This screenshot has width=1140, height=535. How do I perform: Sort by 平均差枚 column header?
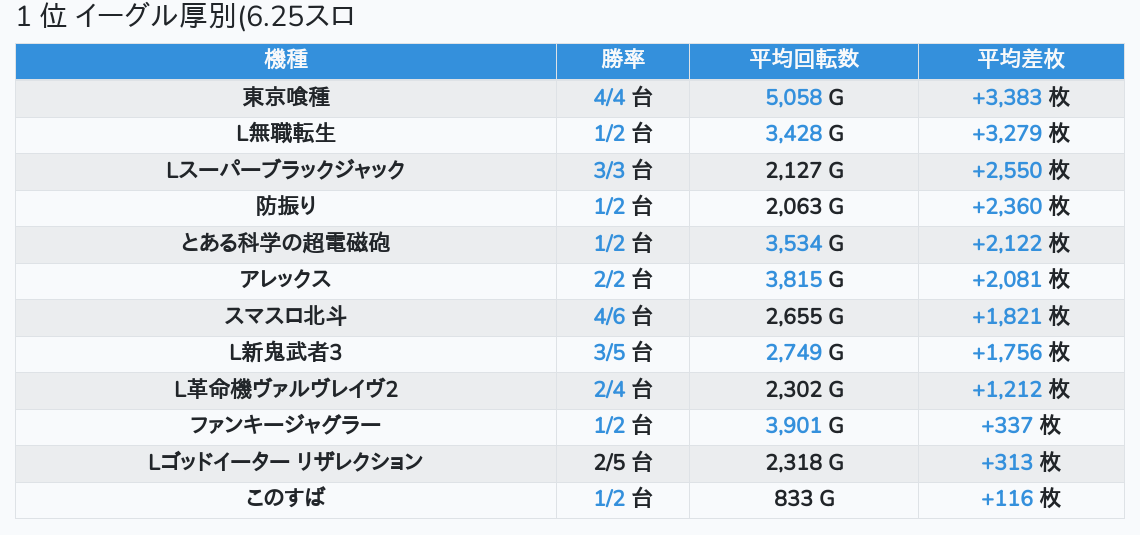tap(1021, 60)
